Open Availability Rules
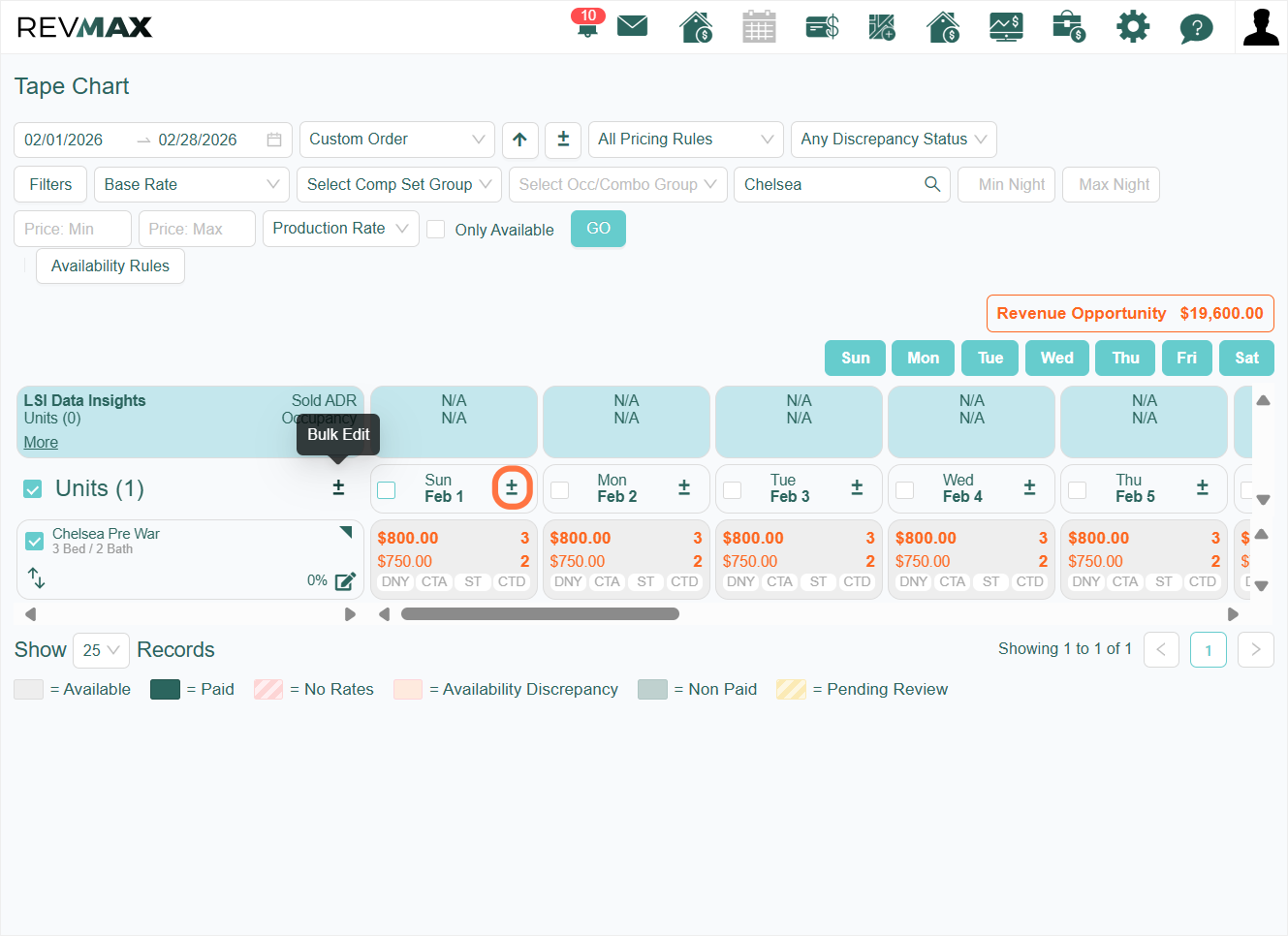 110,265
